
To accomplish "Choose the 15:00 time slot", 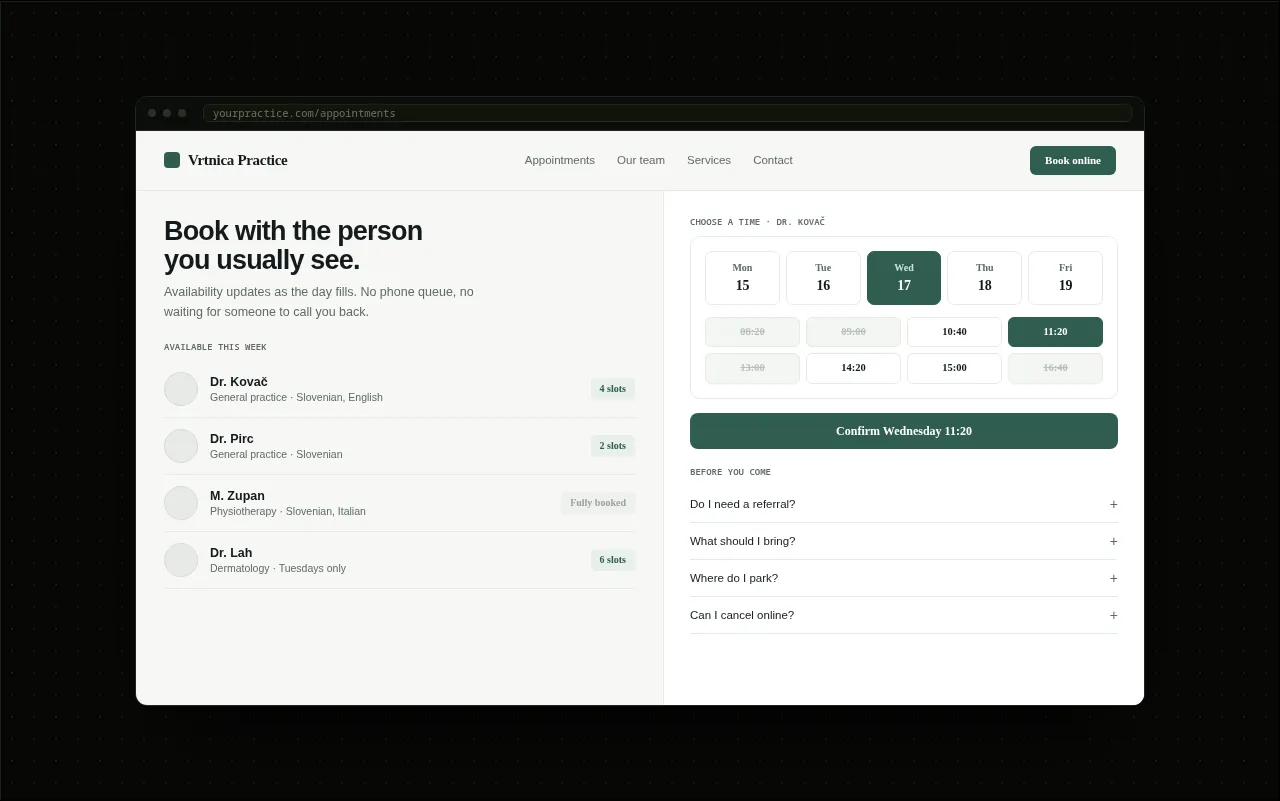I will pyautogui.click(x=954, y=368).
